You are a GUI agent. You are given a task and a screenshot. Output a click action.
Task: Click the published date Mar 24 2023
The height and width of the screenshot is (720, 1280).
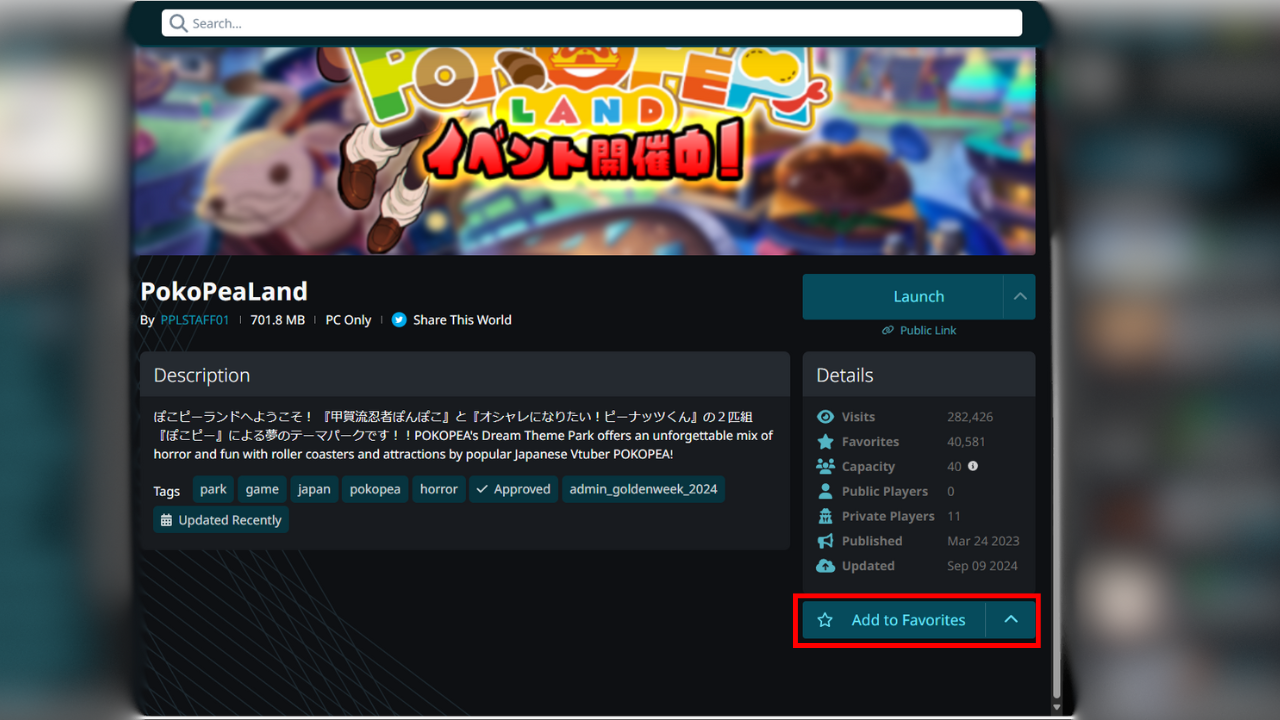point(983,541)
